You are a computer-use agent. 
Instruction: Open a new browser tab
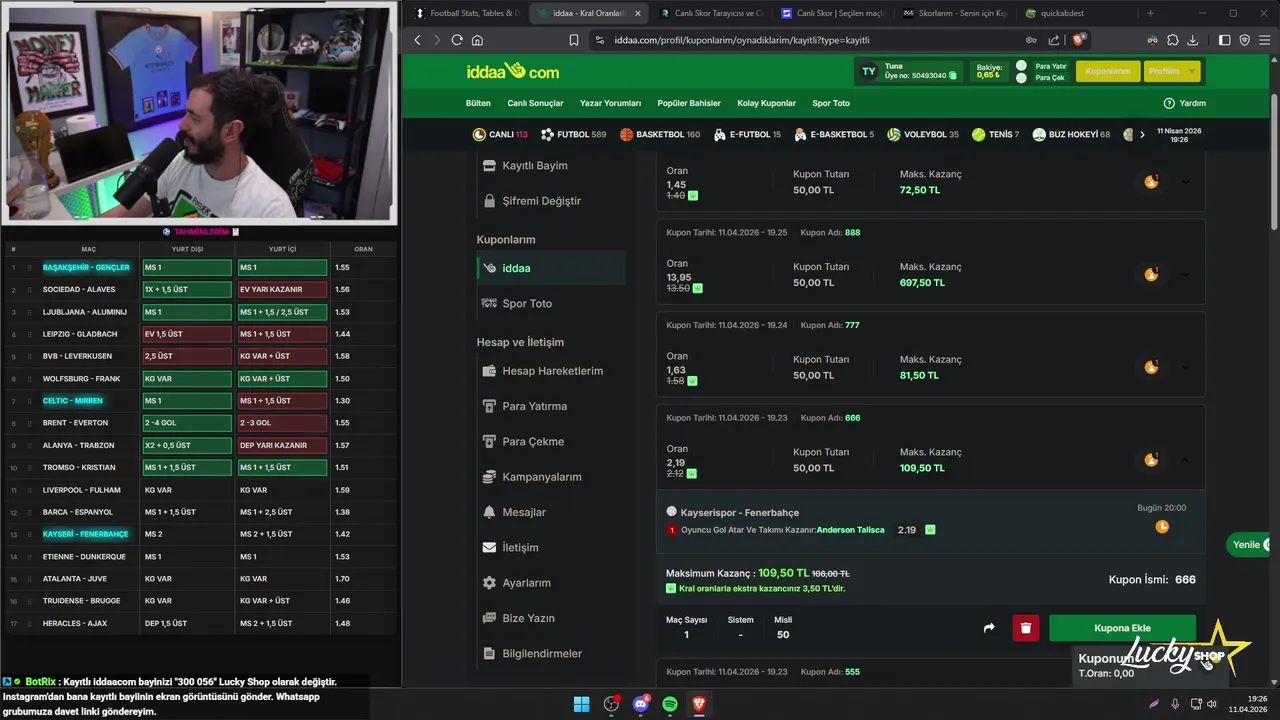1150,13
